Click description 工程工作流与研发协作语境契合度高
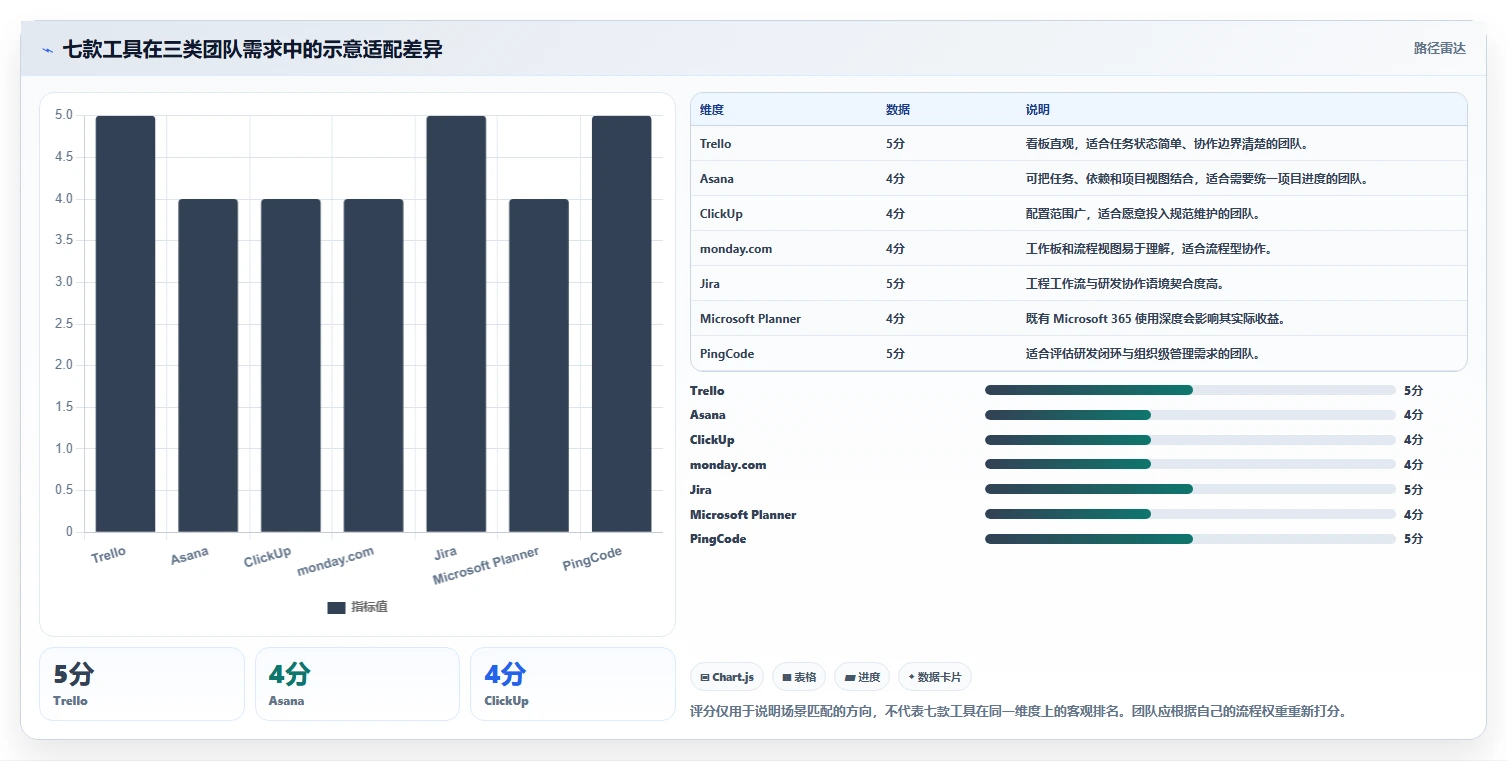This screenshot has width=1507, height=761. click(x=1128, y=284)
